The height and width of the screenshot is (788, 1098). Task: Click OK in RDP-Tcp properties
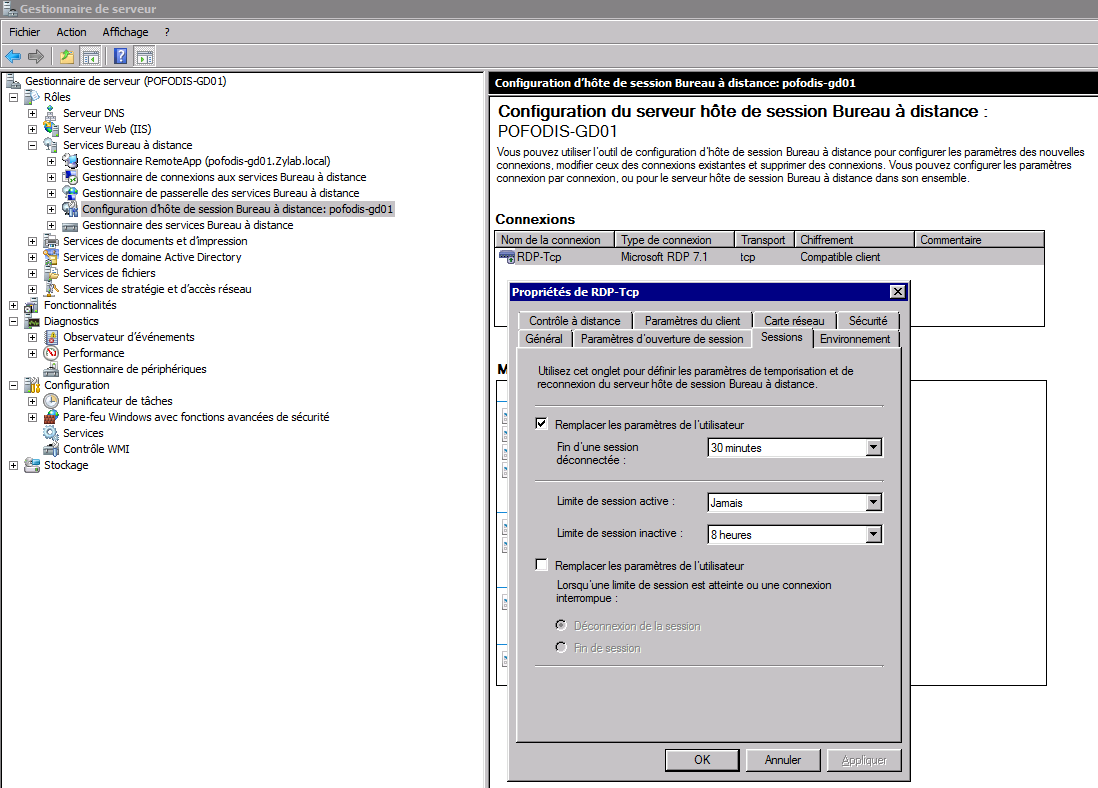(702, 760)
